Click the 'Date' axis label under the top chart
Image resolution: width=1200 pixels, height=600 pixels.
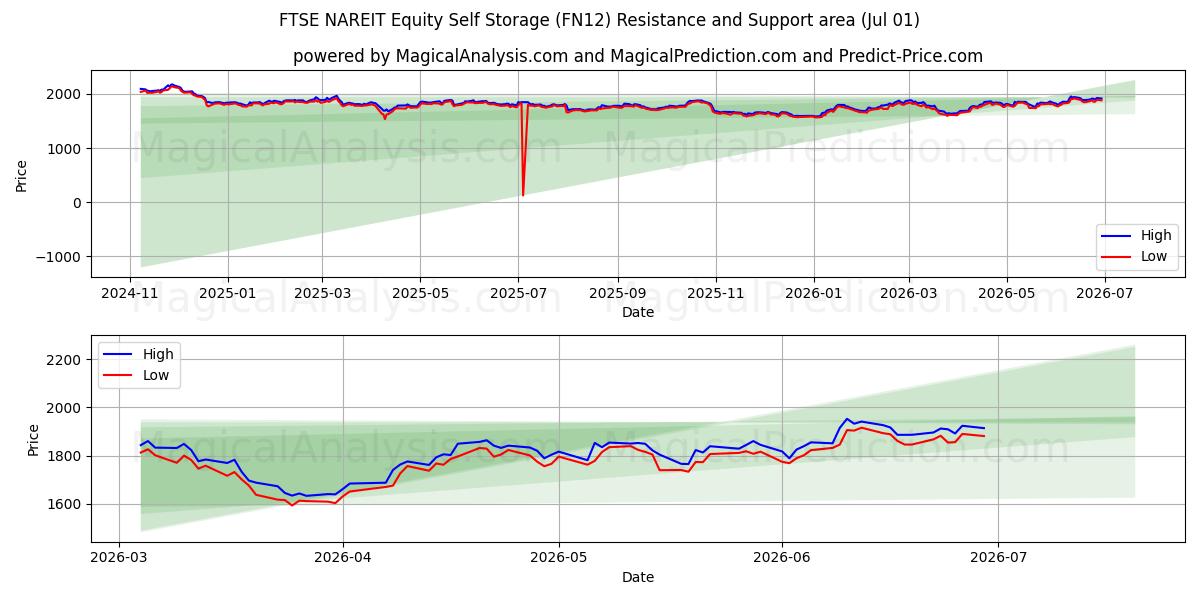pyautogui.click(x=638, y=312)
